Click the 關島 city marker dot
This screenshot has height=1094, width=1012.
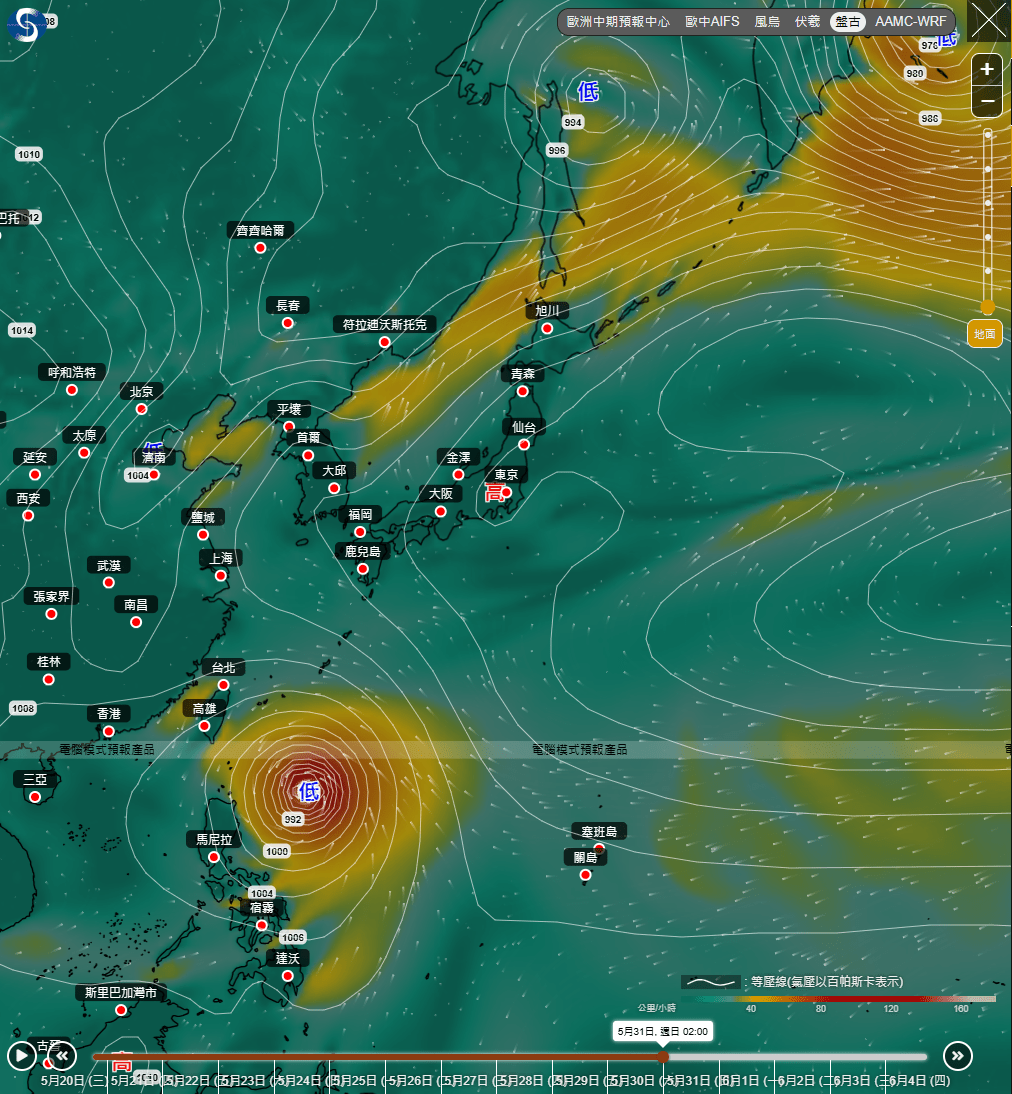586,874
